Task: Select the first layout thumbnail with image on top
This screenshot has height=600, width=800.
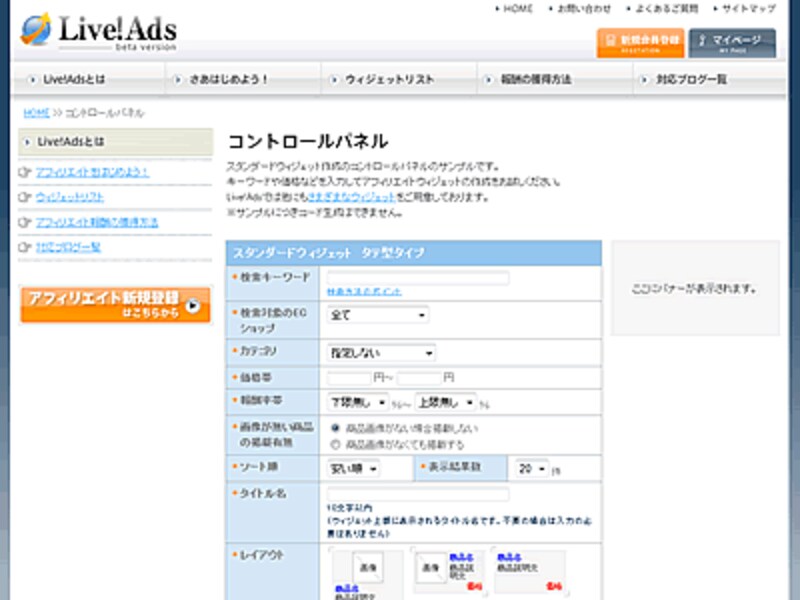Action: (x=366, y=572)
